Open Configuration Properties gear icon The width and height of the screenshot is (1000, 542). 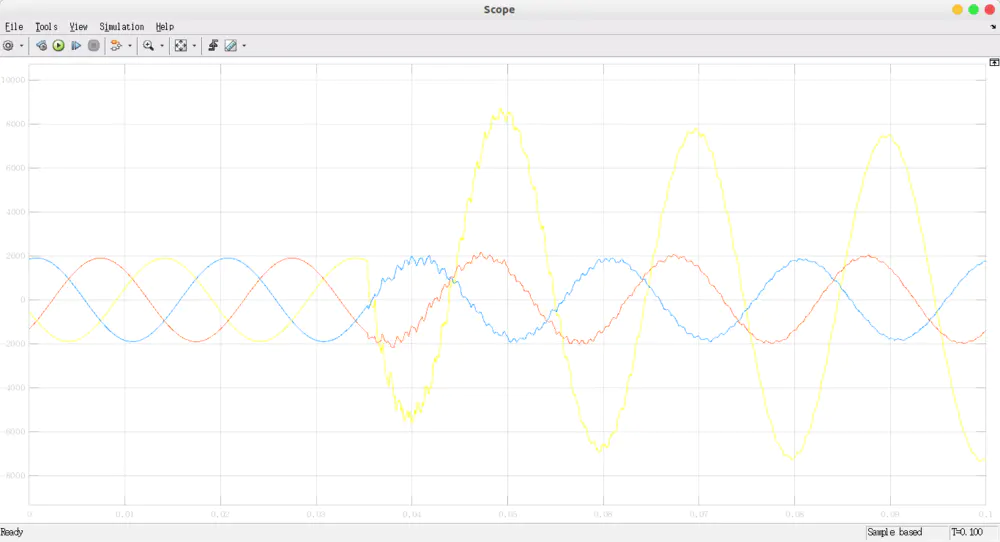[x=9, y=46]
